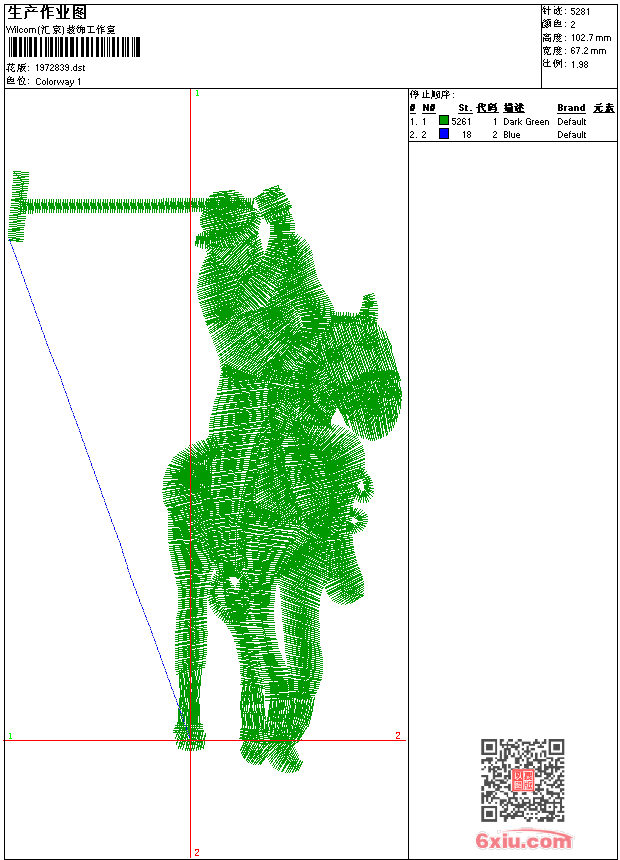The width and height of the screenshot is (620, 860).
Task: Click the Blue color swatch
Action: pyautogui.click(x=444, y=134)
